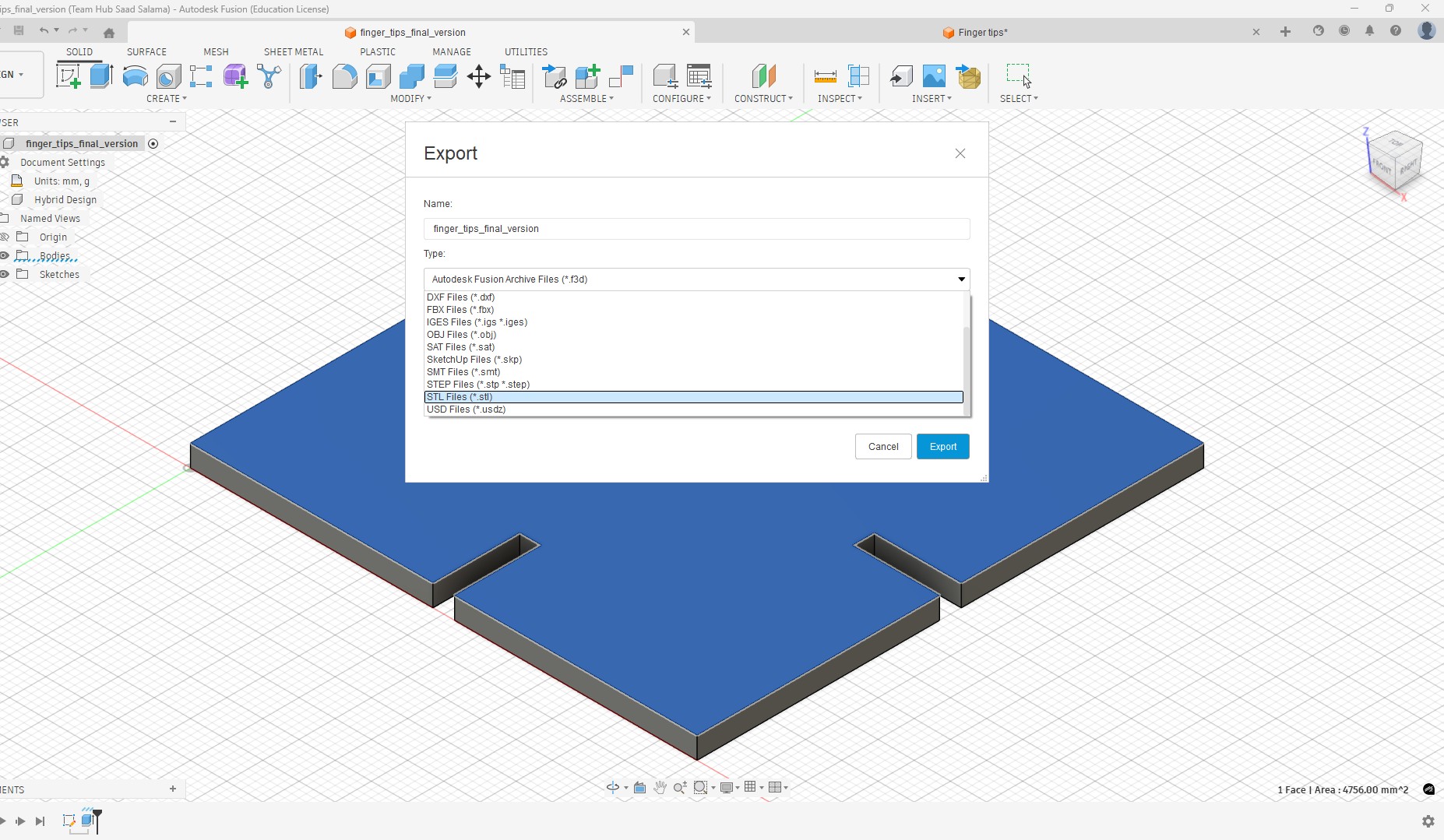Screen dimensions: 1444x840
Task: Collapse the Browser panel
Action: point(173,121)
